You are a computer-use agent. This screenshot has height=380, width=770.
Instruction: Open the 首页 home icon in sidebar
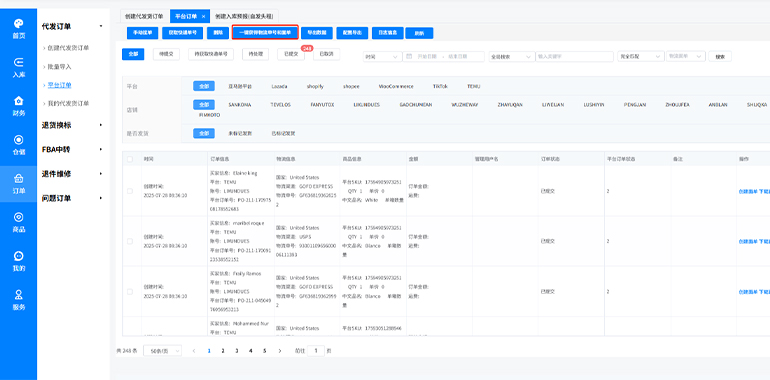coord(18,24)
